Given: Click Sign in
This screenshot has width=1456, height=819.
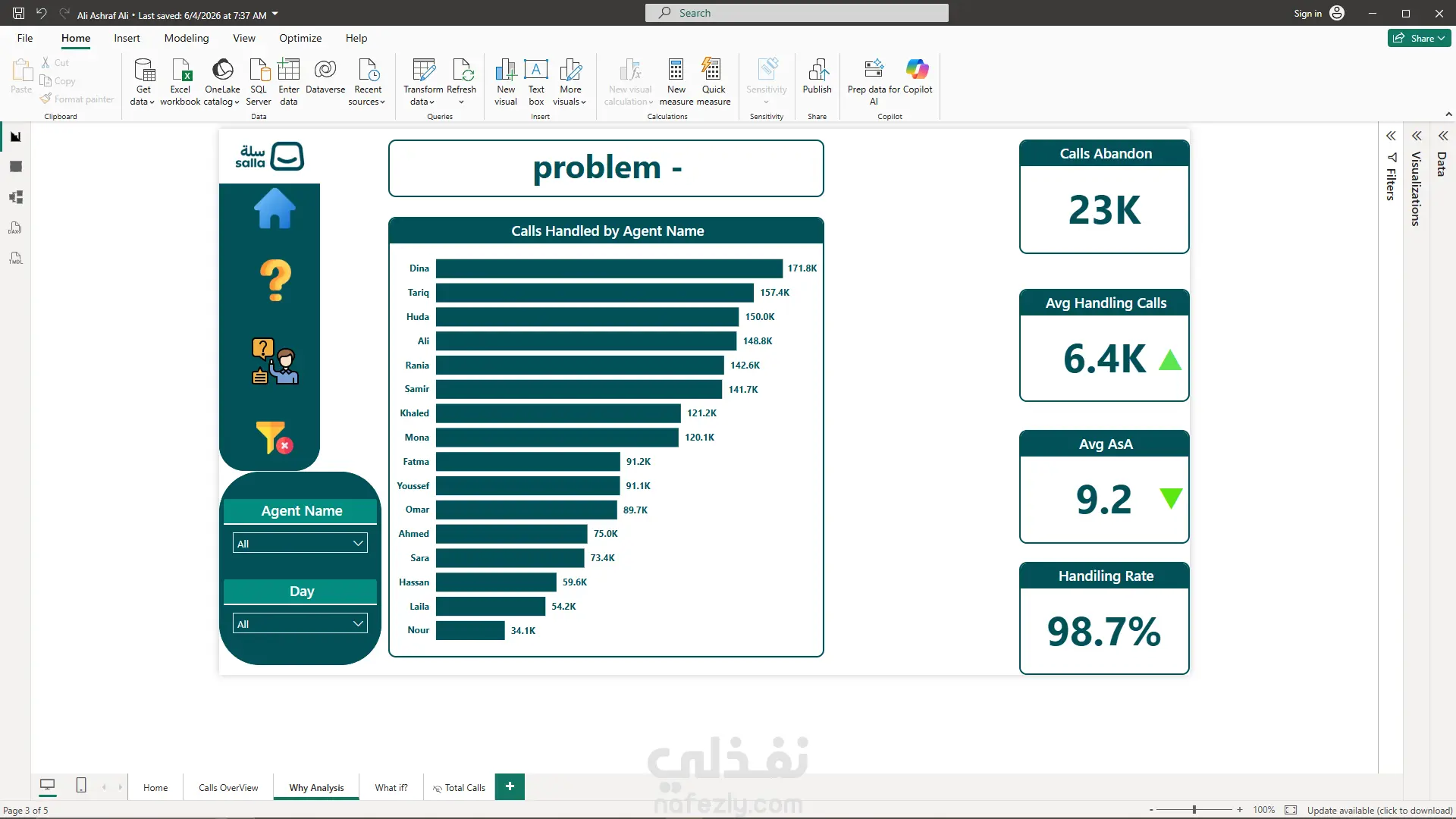Looking at the screenshot, I should tap(1319, 13).
